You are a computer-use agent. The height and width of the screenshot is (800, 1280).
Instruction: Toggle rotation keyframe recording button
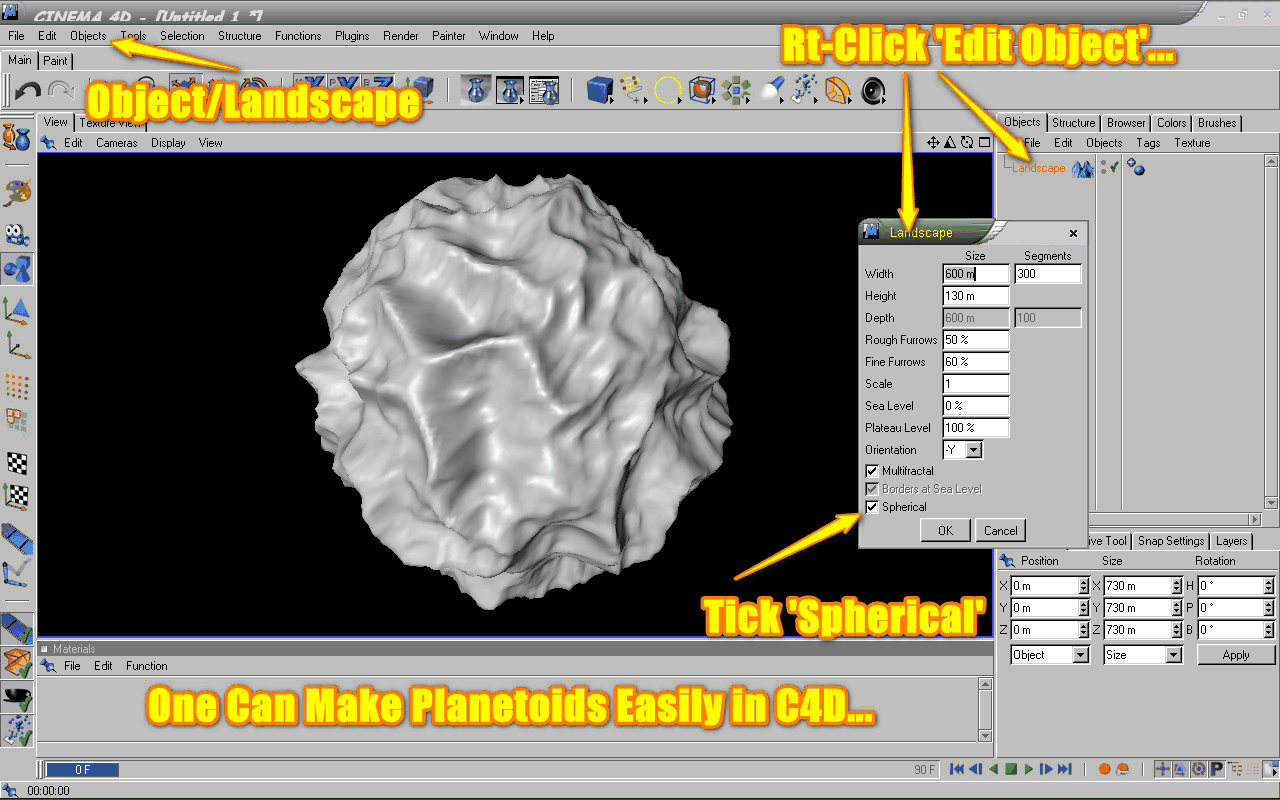(1199, 769)
